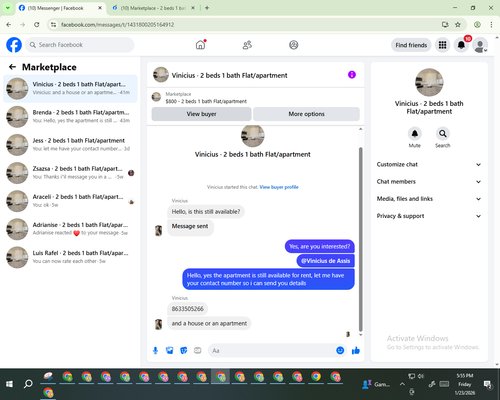Open the Chrome tab search dropdown
The image size is (500, 400).
(x=7, y=8)
